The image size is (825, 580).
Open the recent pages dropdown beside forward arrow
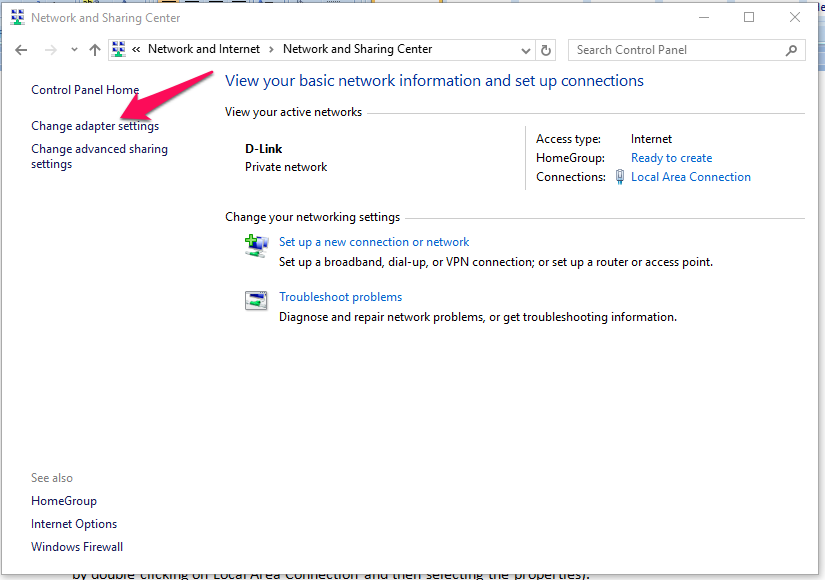pos(73,49)
